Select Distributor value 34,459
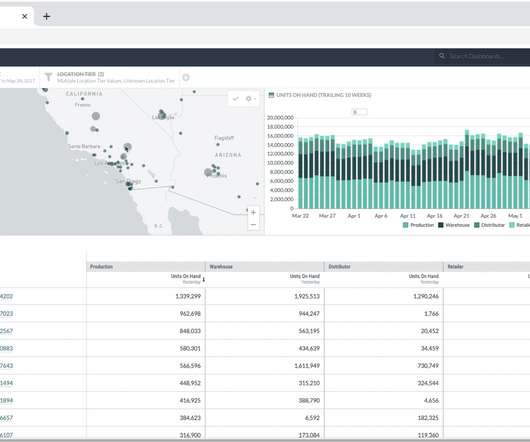Viewport: 530px width, 442px height. click(x=430, y=348)
